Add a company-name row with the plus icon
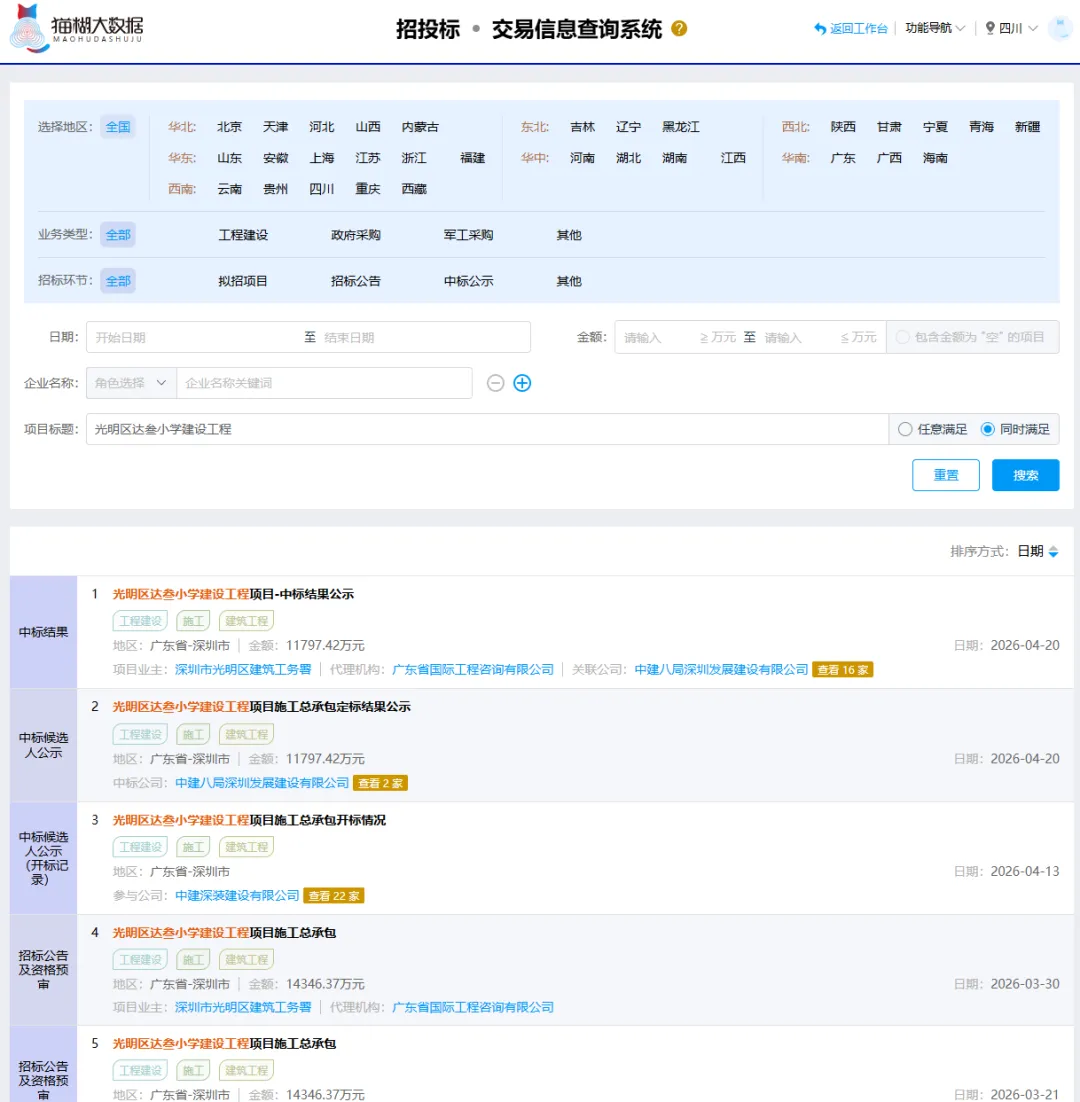This screenshot has height=1102, width=1080. [x=522, y=383]
